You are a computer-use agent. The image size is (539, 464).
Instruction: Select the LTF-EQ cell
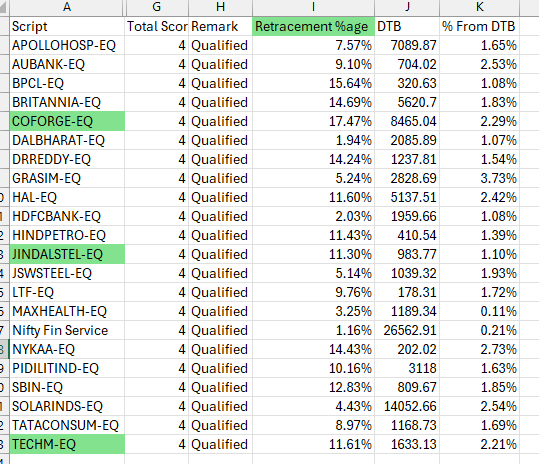coord(67,292)
